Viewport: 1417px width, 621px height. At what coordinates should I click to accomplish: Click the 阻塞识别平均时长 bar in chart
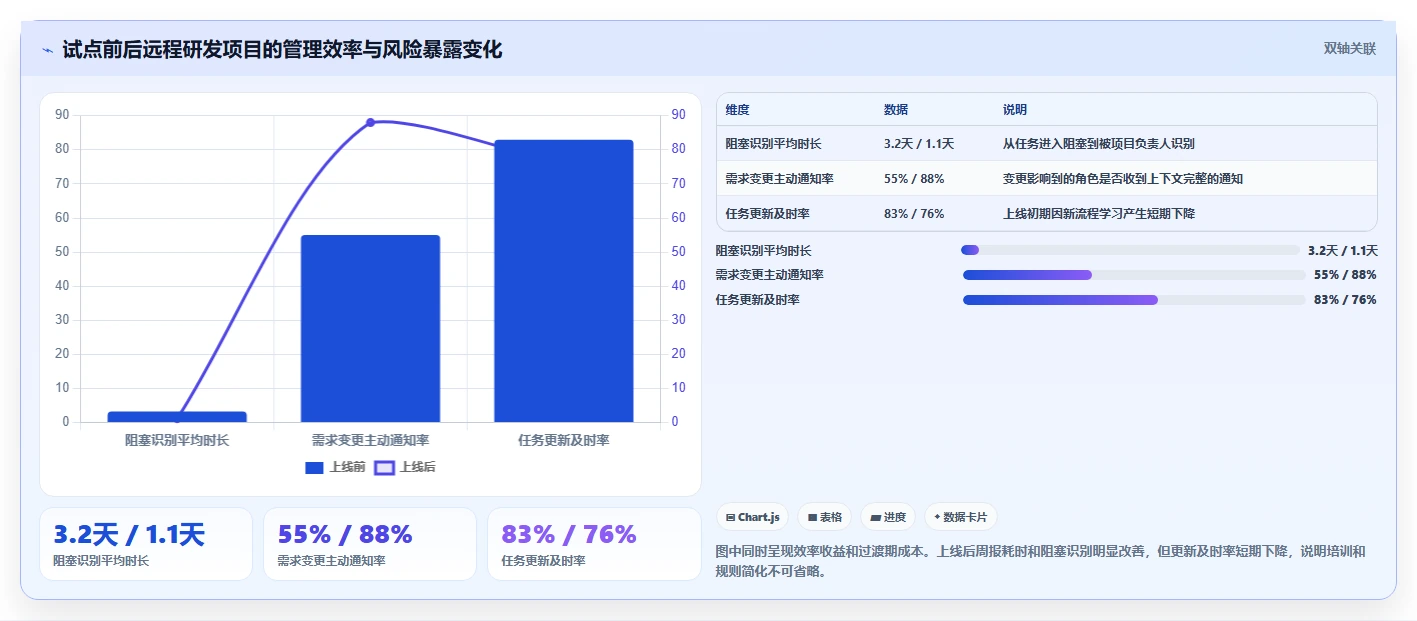(x=177, y=417)
